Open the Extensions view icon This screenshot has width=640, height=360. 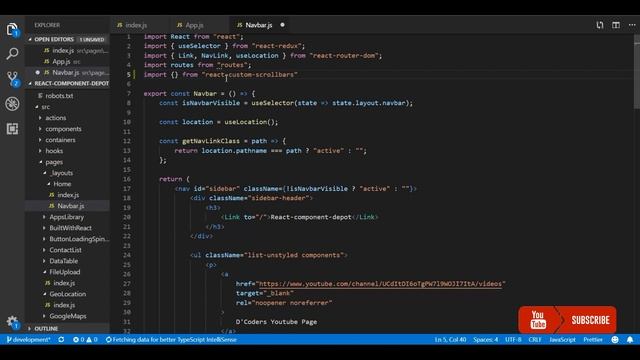(12, 129)
